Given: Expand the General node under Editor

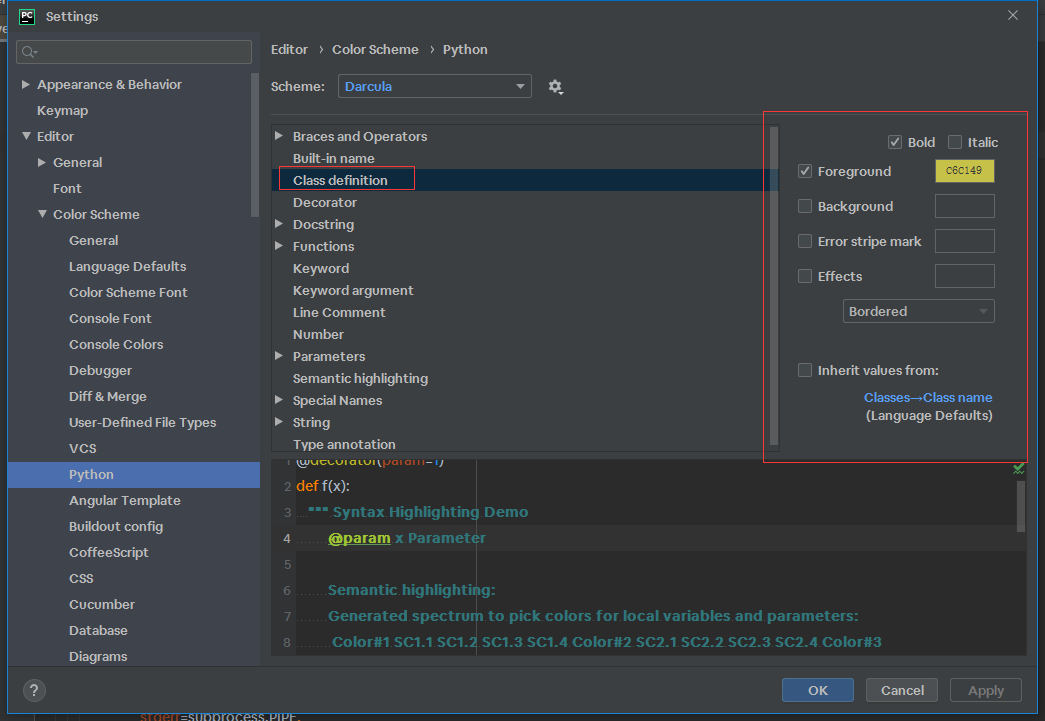Looking at the screenshot, I should coord(42,162).
